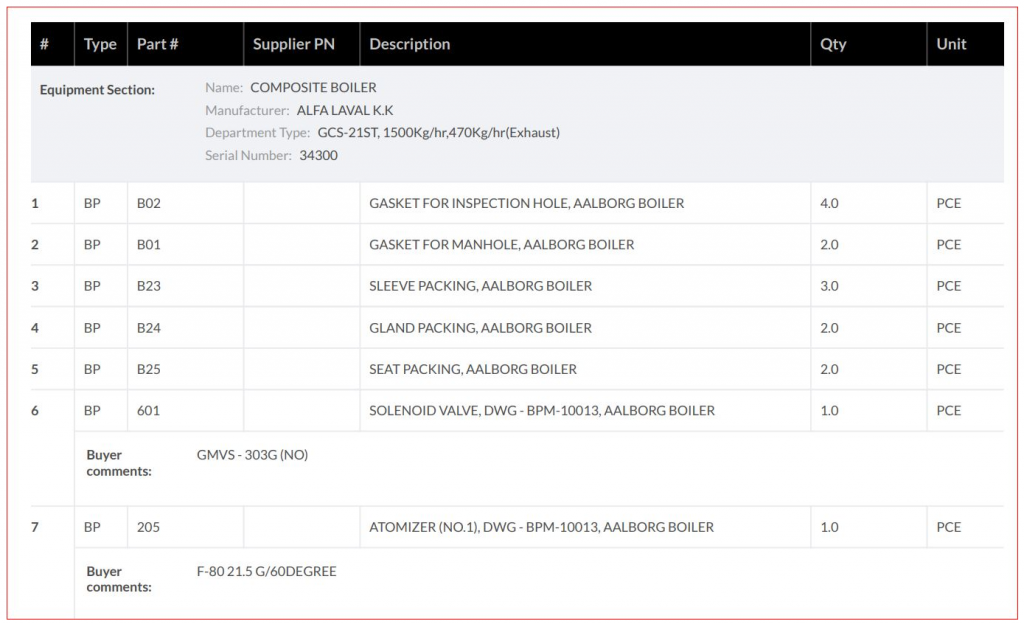This screenshot has width=1024, height=624.
Task: Click the SOLENOID VALVE item description
Action: [541, 411]
